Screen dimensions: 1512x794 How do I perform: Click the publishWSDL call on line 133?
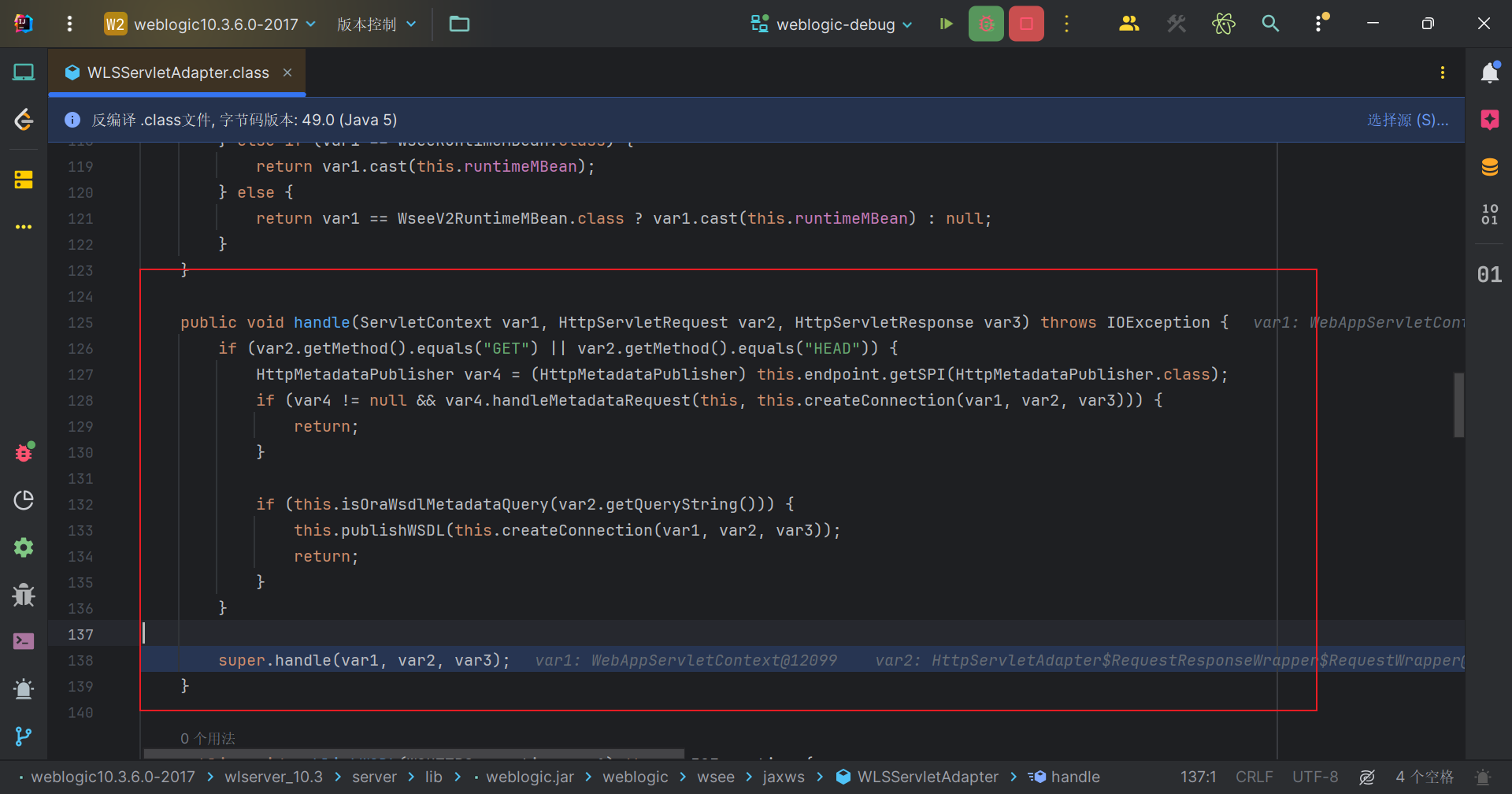click(393, 530)
